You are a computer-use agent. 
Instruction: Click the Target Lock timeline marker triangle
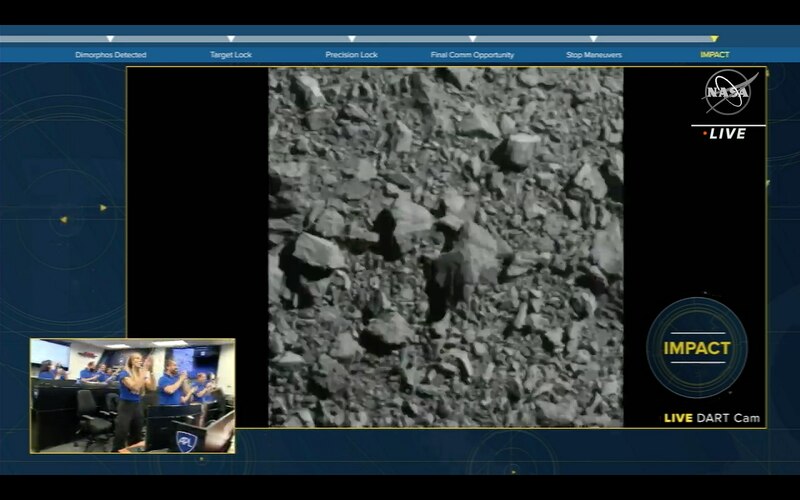tap(231, 39)
